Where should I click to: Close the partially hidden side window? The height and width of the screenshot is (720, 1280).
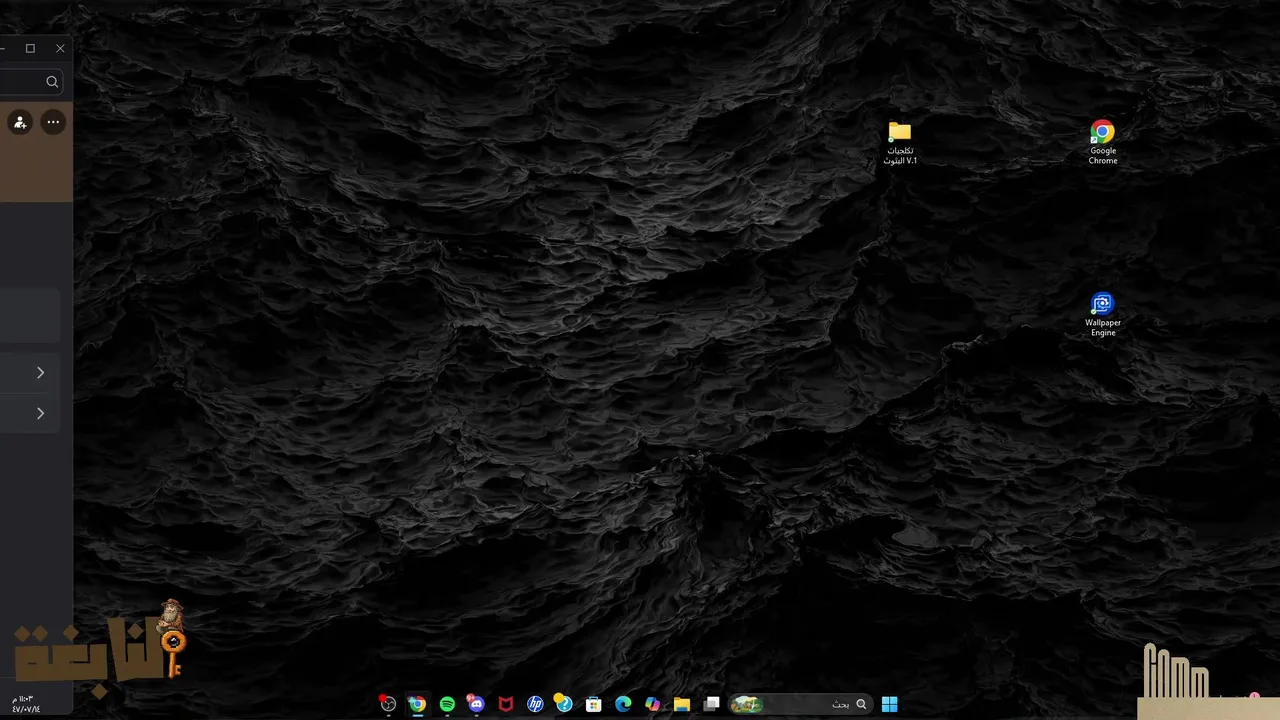pyautogui.click(x=60, y=48)
